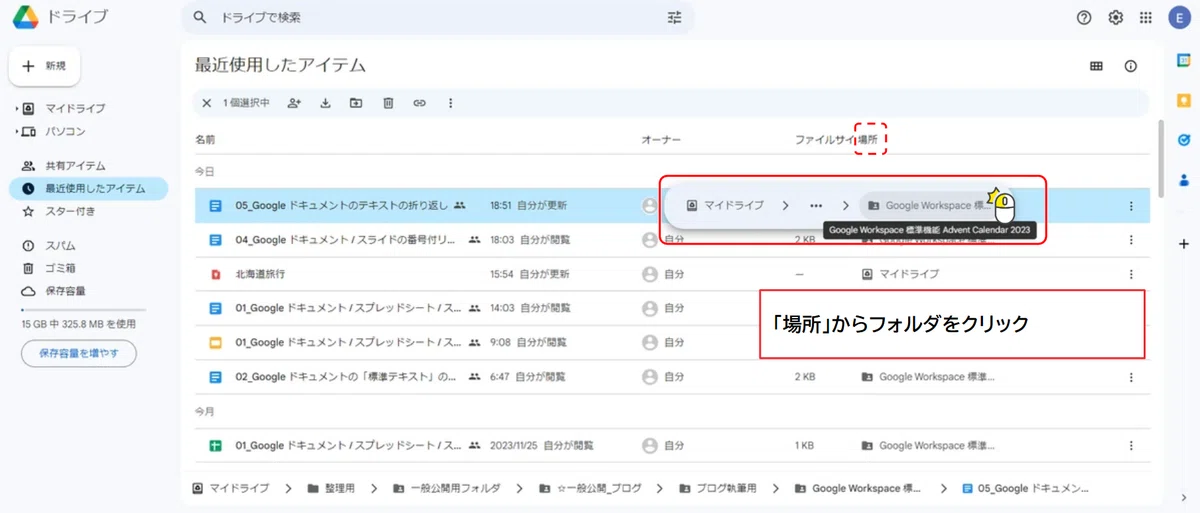The image size is (1200, 513).
Task: Select 最近使用したアイテム in sidebar
Action: pos(88,188)
